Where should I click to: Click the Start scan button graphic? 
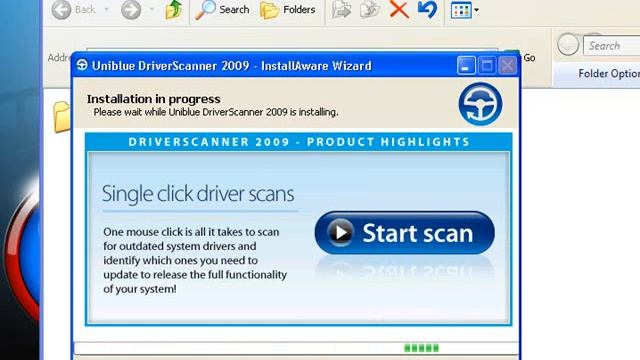point(404,233)
